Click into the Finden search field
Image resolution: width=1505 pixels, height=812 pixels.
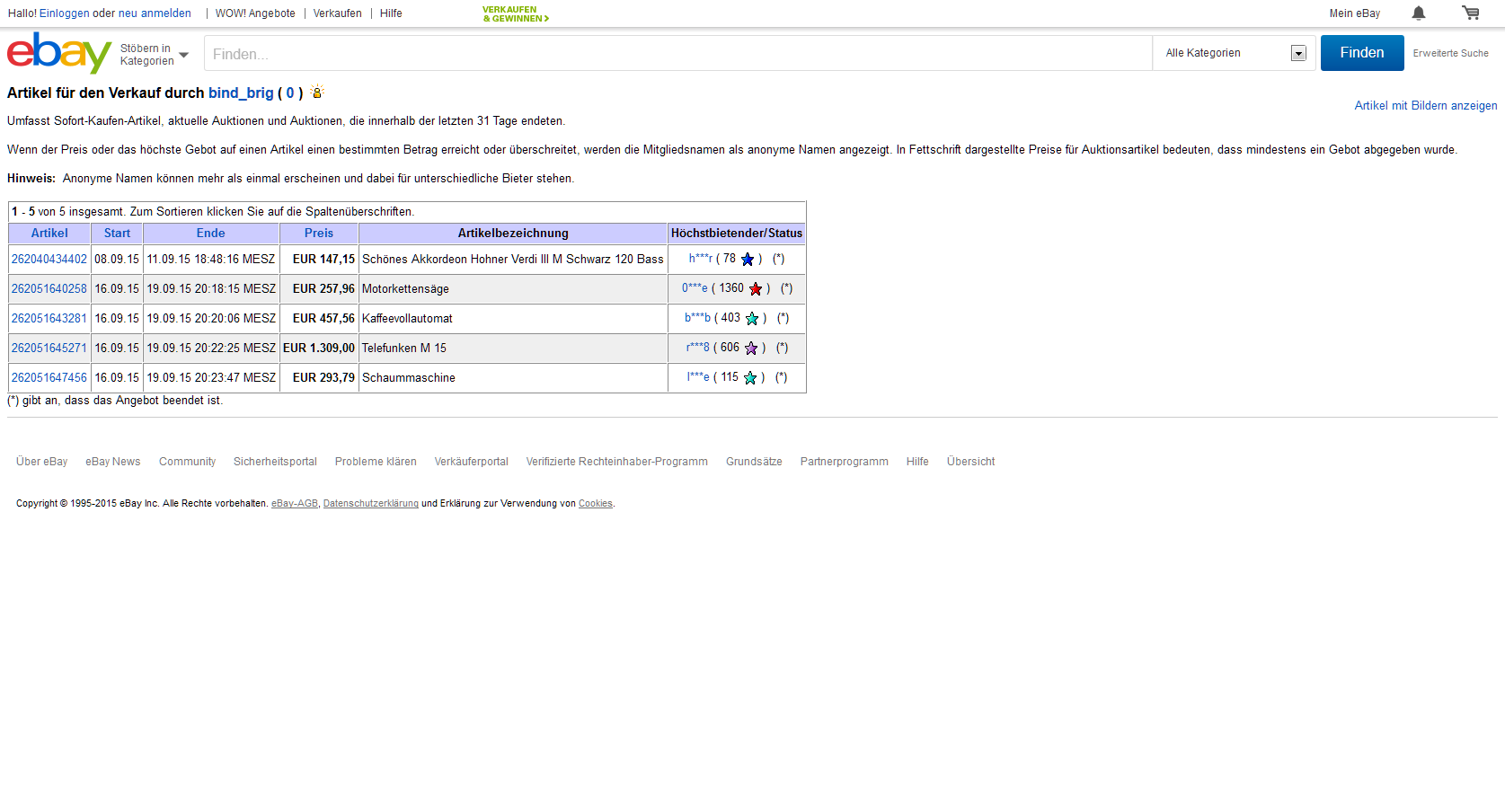tap(677, 54)
